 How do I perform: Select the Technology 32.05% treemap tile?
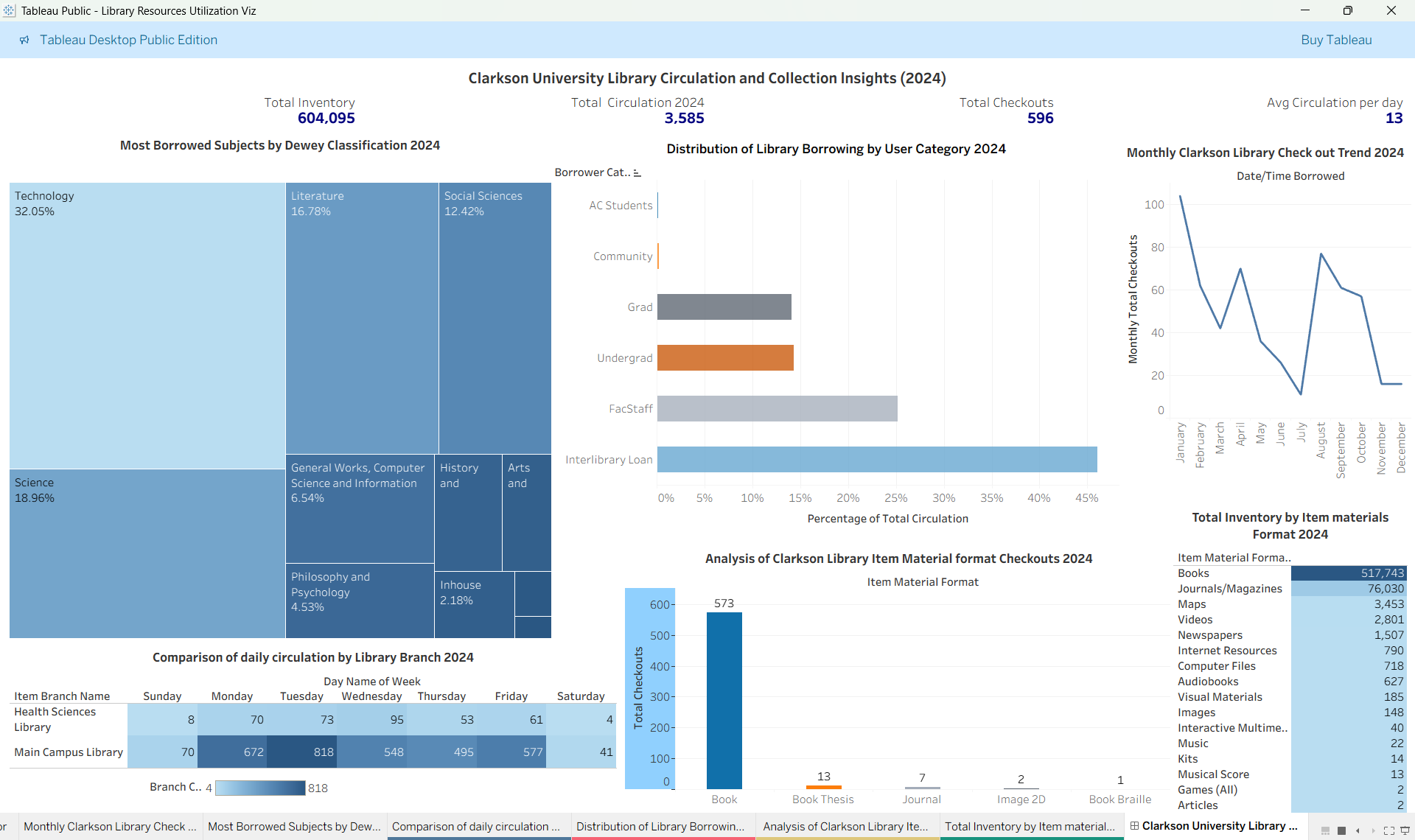point(147,326)
